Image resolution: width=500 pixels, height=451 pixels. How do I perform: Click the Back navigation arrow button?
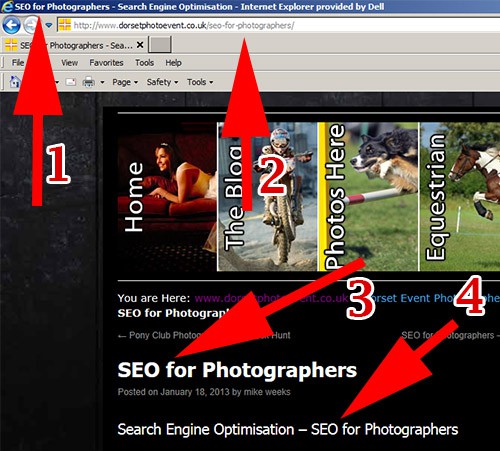click(11, 25)
